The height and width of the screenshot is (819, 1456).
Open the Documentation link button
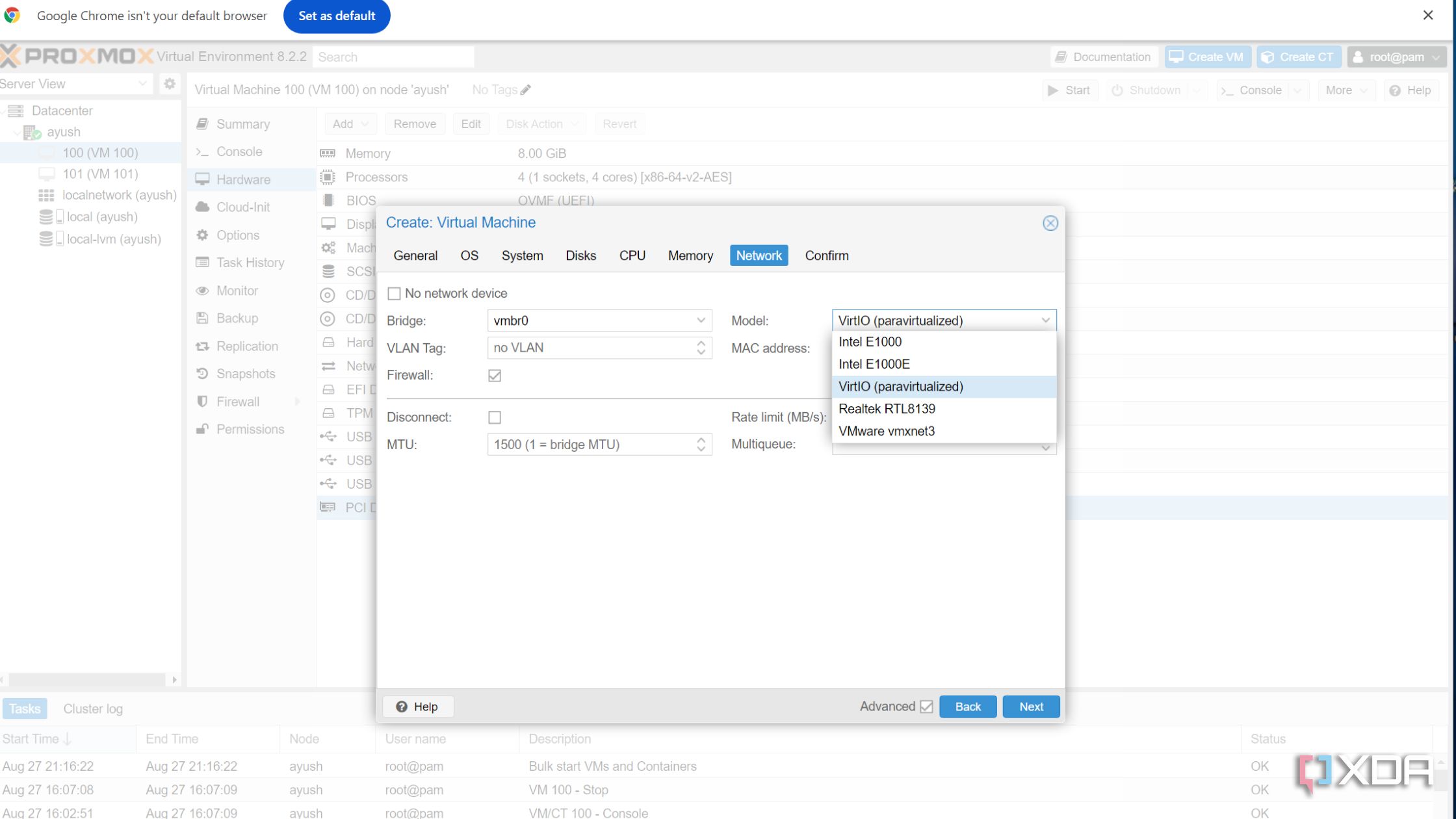[x=1104, y=57]
